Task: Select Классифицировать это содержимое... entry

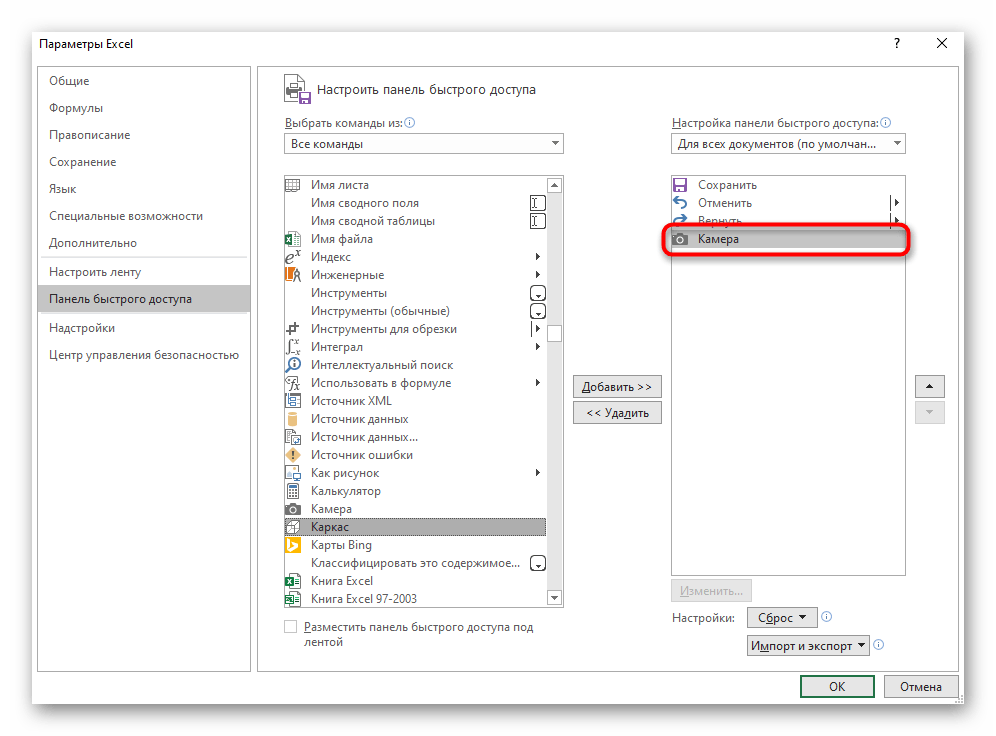Action: [415, 563]
